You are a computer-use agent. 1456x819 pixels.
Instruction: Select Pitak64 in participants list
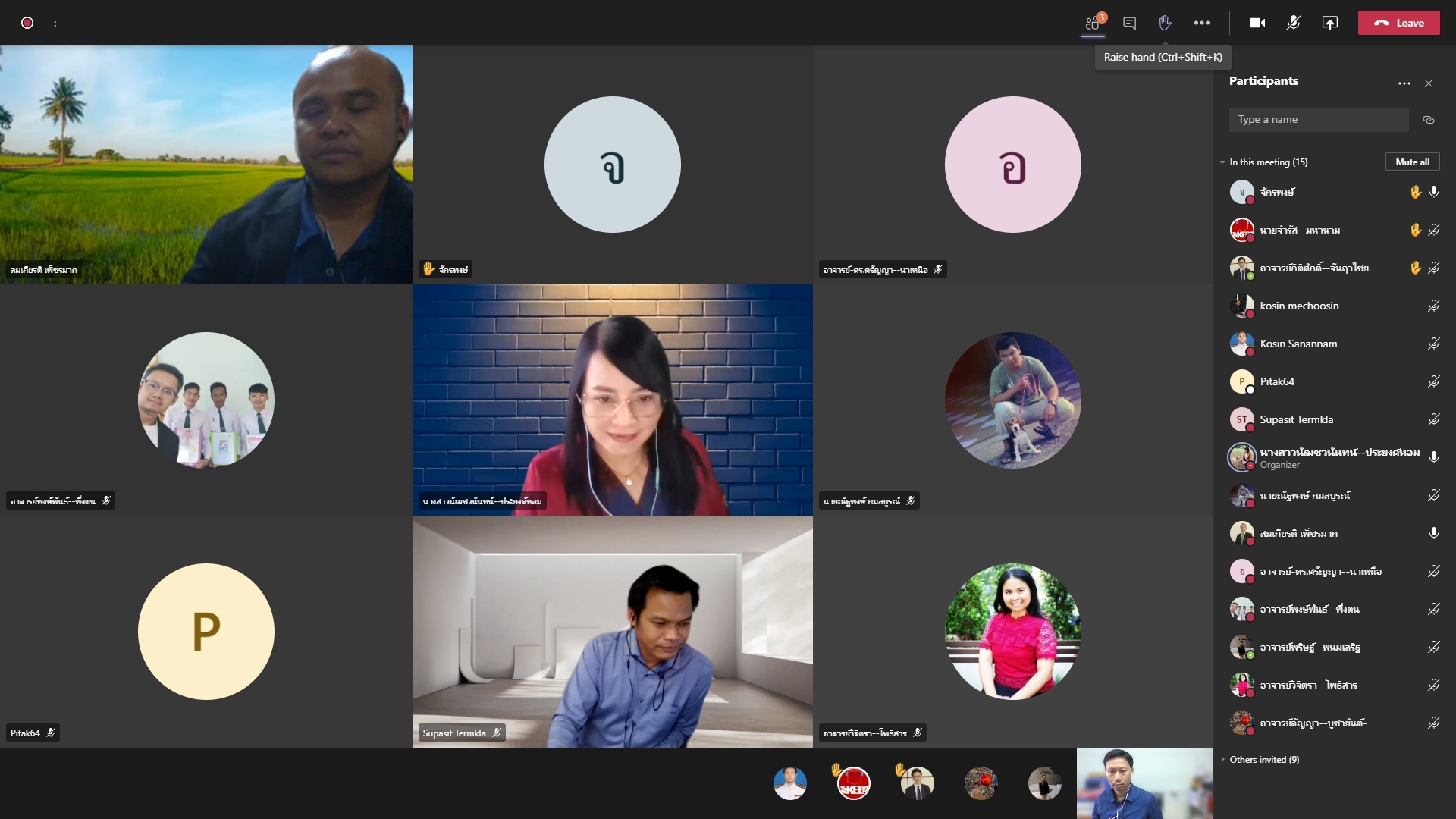pyautogui.click(x=1277, y=381)
